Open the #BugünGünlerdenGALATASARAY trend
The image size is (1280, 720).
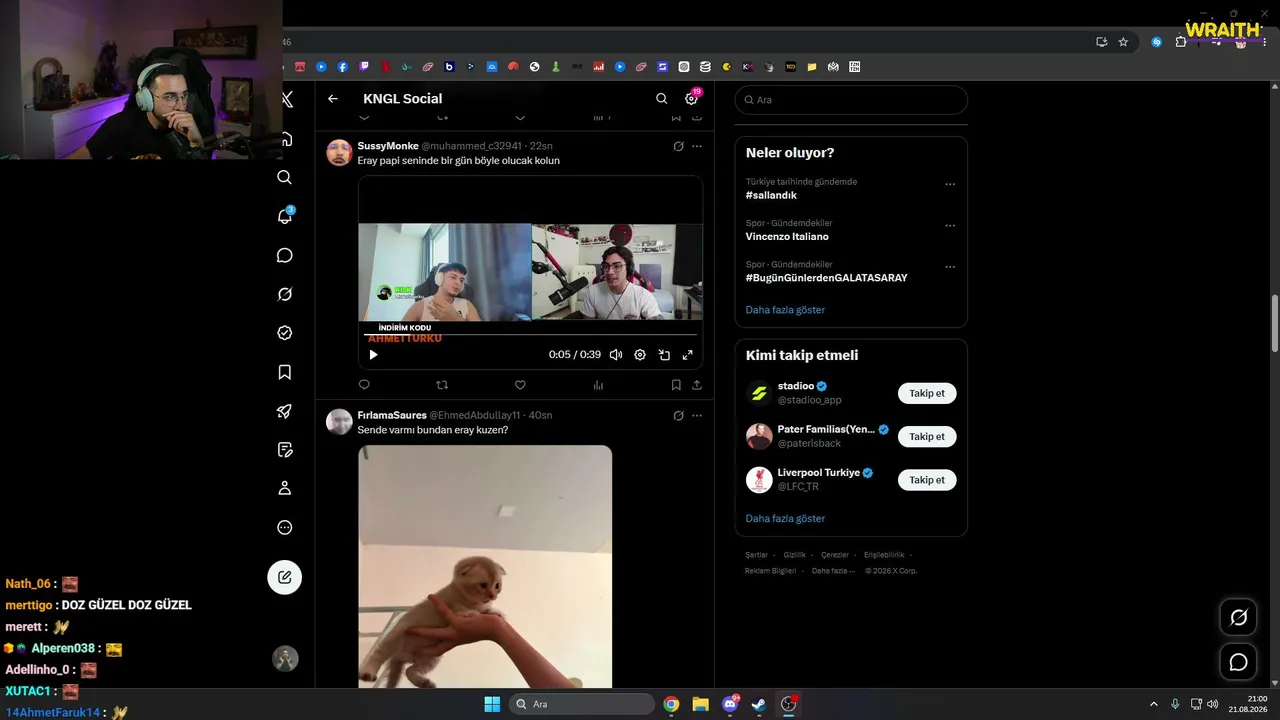point(827,278)
